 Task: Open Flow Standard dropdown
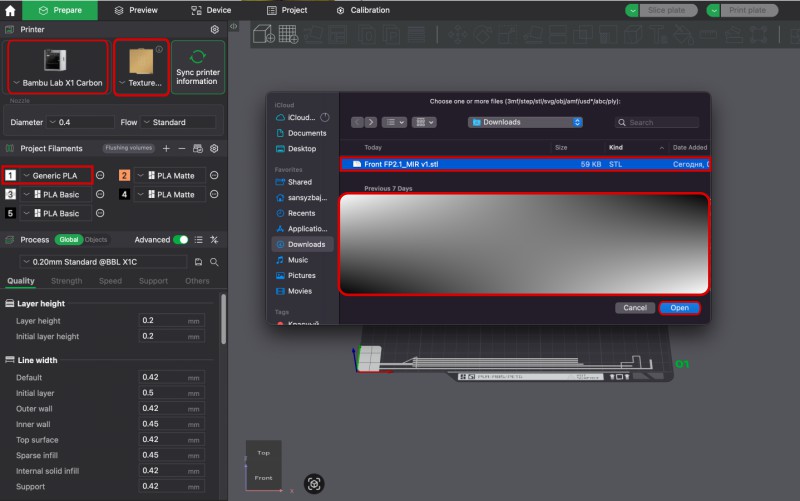coord(180,122)
